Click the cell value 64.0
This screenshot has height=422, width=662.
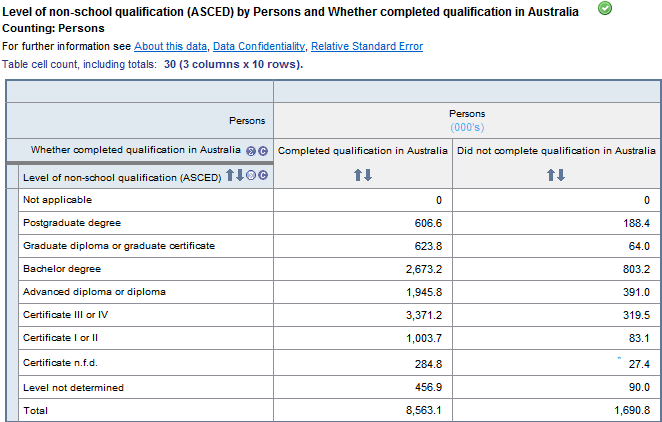tap(639, 246)
